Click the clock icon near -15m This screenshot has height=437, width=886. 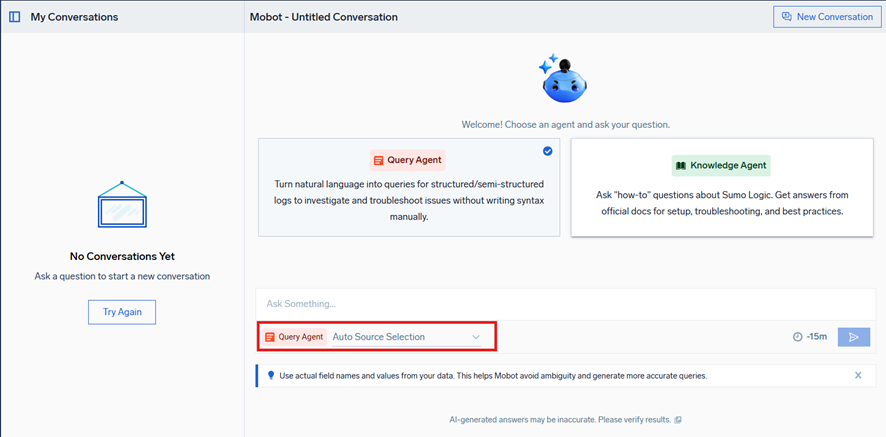pos(797,337)
